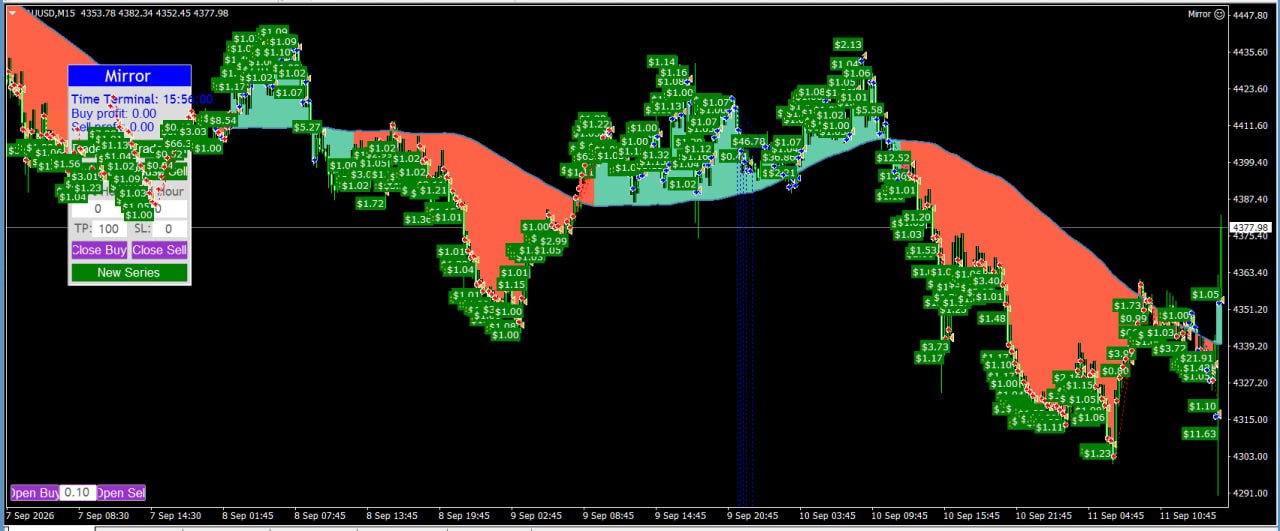Select the $46.78 profit label
The width and height of the screenshot is (1280, 531).
click(749, 141)
